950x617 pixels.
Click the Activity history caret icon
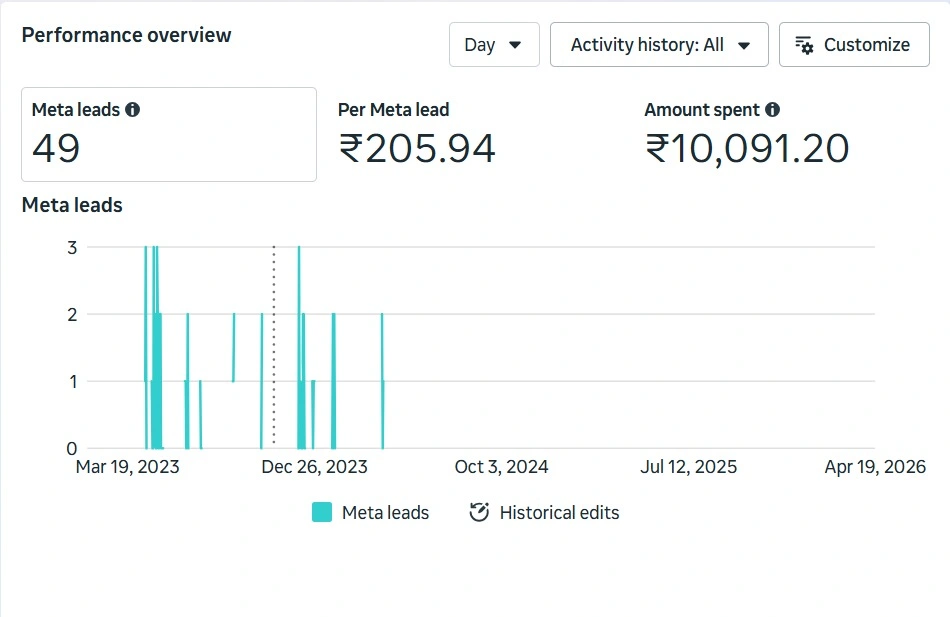[x=744, y=45]
